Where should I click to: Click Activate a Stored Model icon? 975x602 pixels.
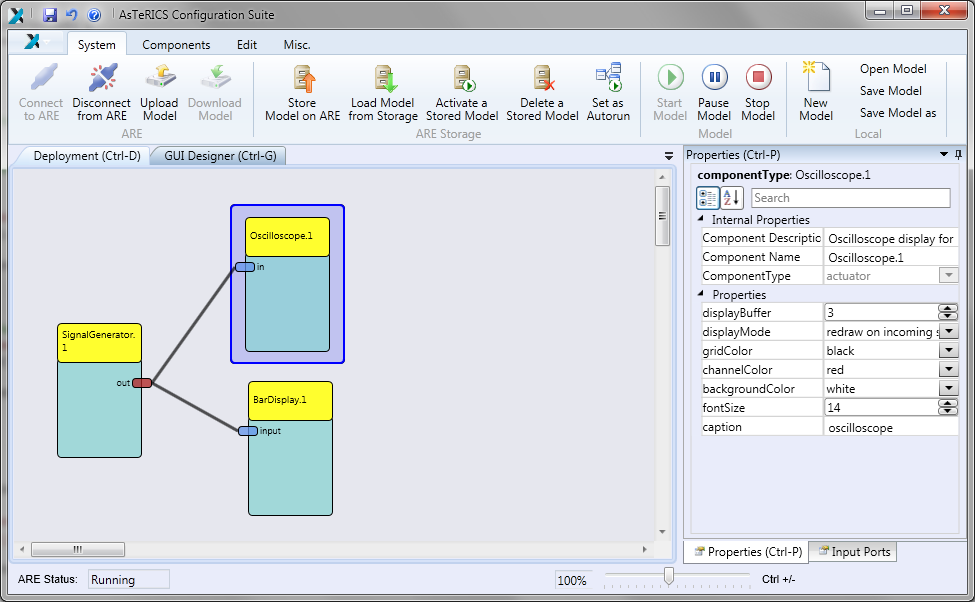[462, 80]
